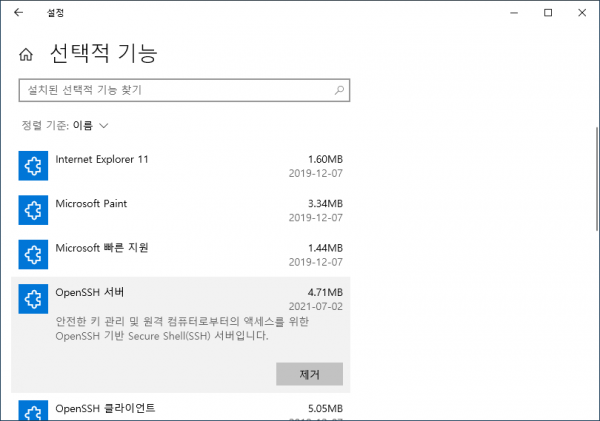Expand the Microsoft 빠른 지원 entry name
600x421 pixels.
point(102,247)
